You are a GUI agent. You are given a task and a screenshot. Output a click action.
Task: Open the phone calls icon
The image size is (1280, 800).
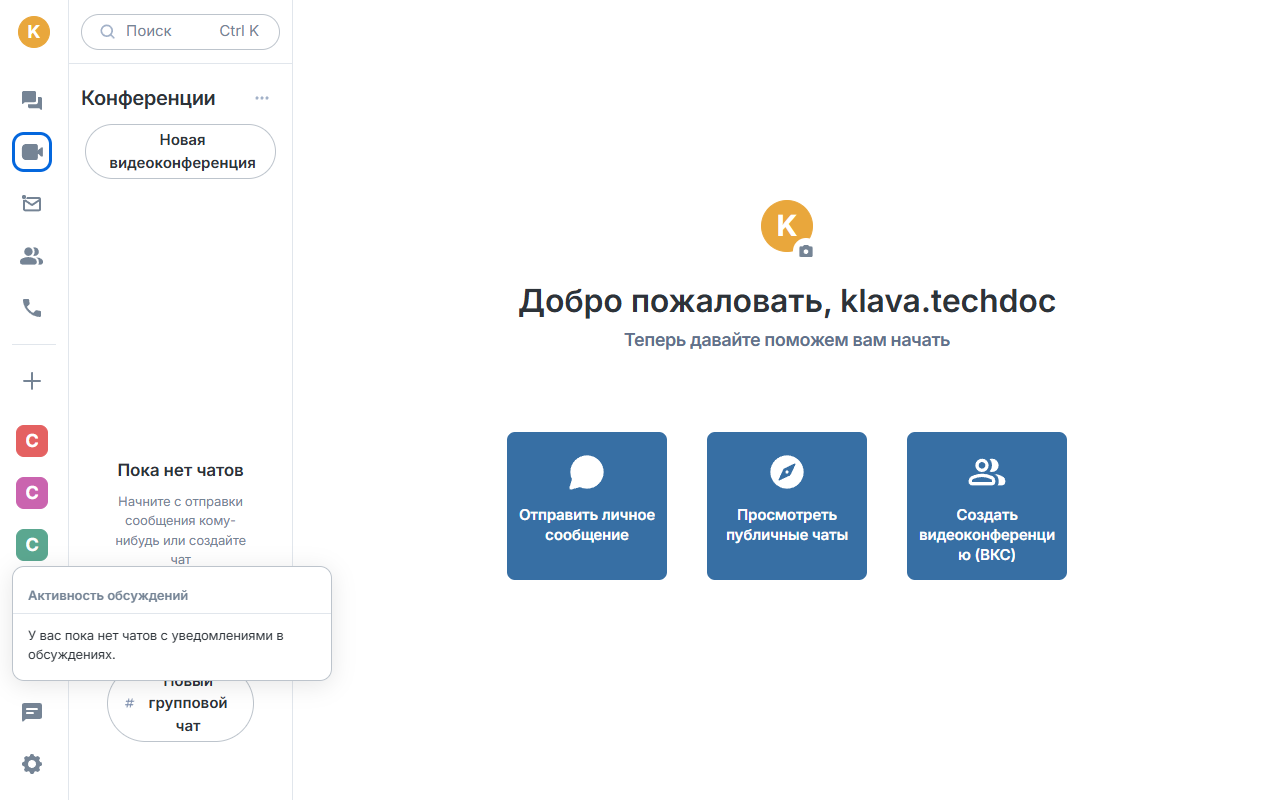point(32,308)
